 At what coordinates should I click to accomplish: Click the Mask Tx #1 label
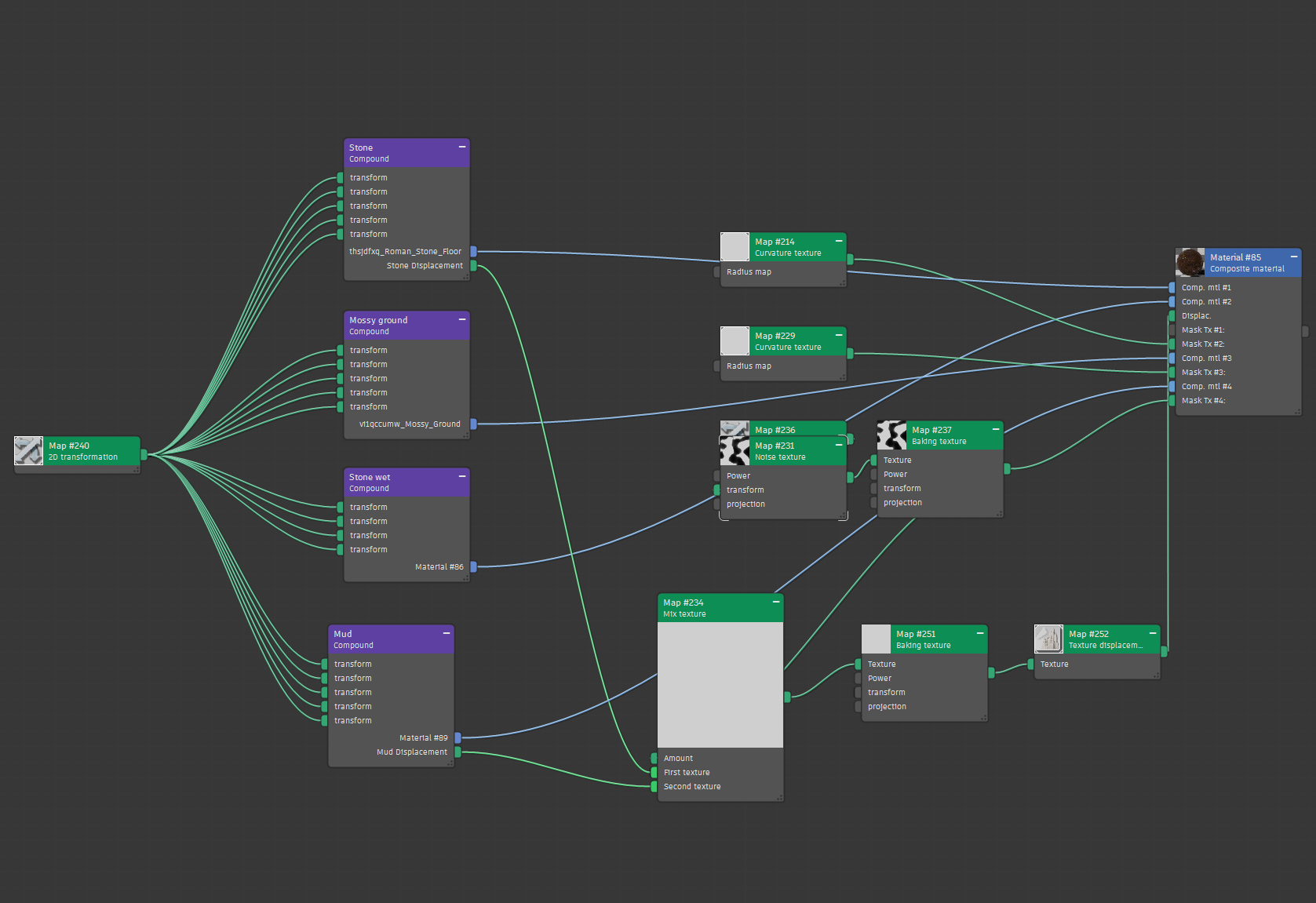tap(1203, 330)
